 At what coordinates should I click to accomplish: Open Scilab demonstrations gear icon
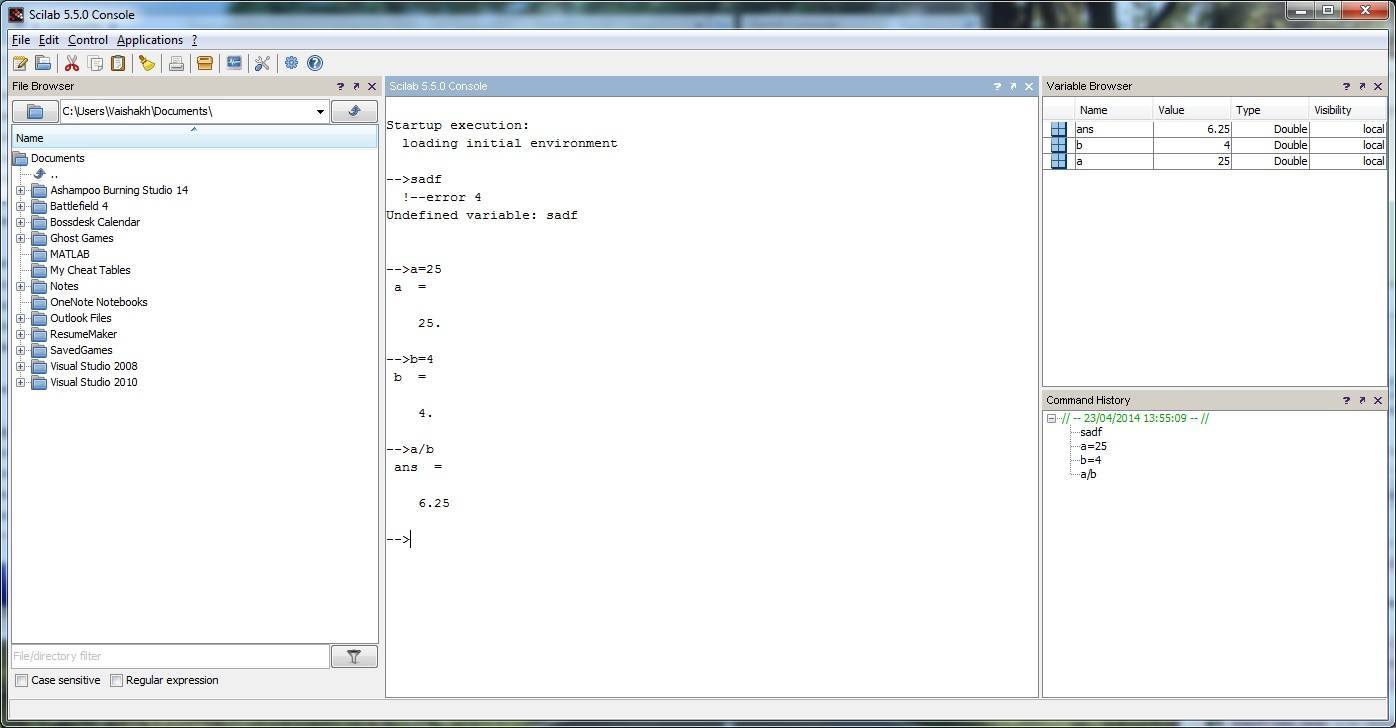point(291,63)
